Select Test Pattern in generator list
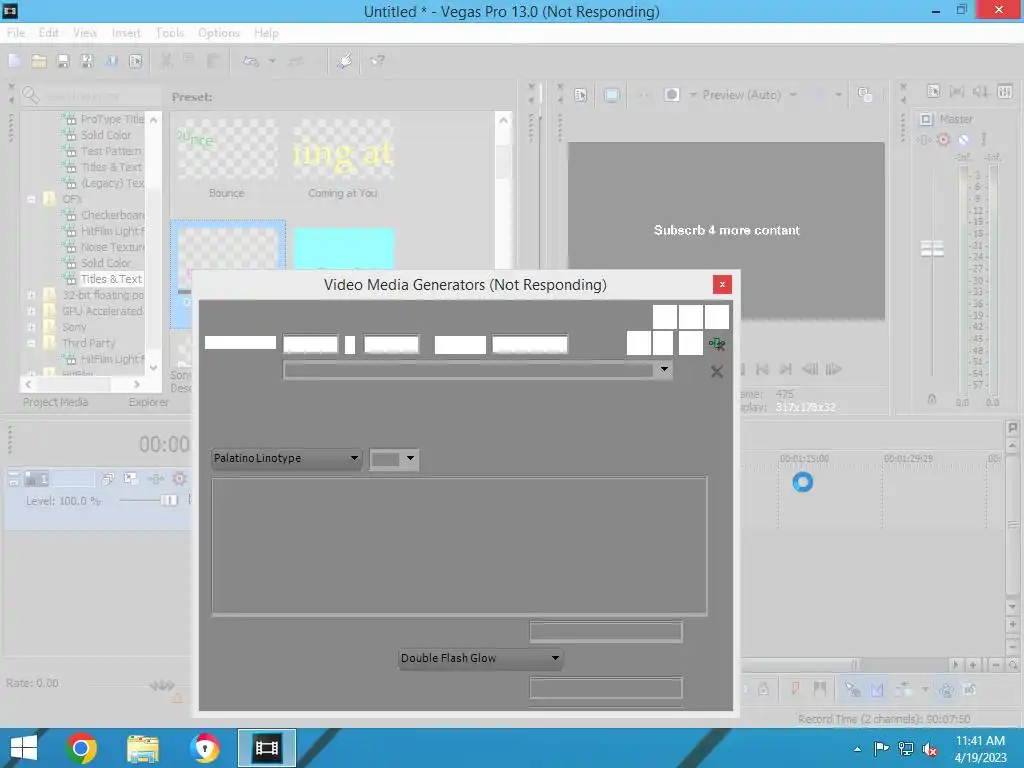Viewport: 1024px width, 768px height. (x=111, y=151)
